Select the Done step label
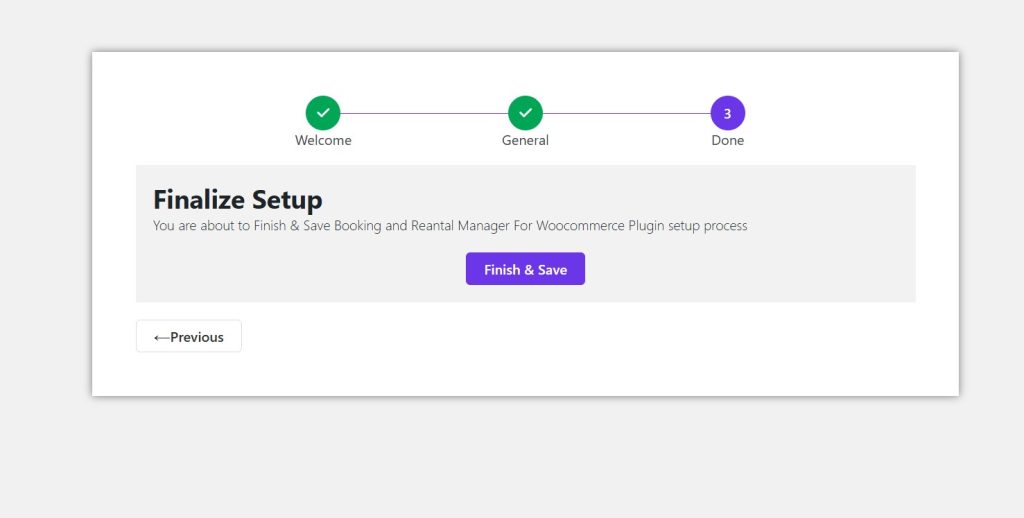The image size is (1024, 518). tap(727, 141)
